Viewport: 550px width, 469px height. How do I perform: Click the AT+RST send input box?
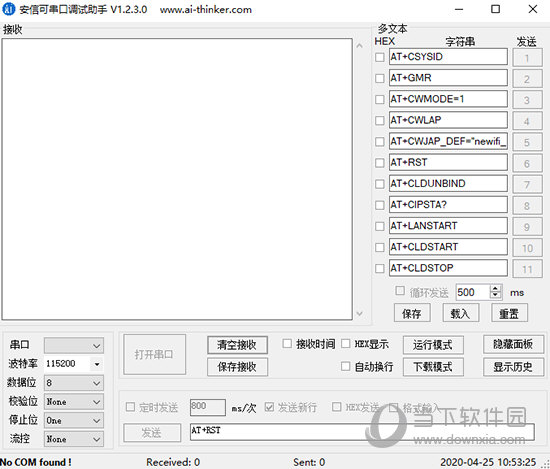coord(362,432)
